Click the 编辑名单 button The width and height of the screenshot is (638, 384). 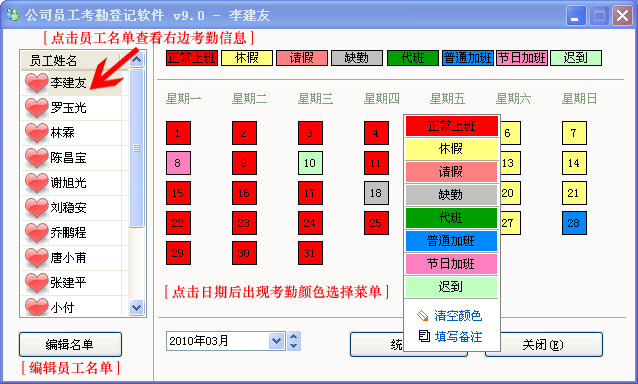(x=70, y=345)
